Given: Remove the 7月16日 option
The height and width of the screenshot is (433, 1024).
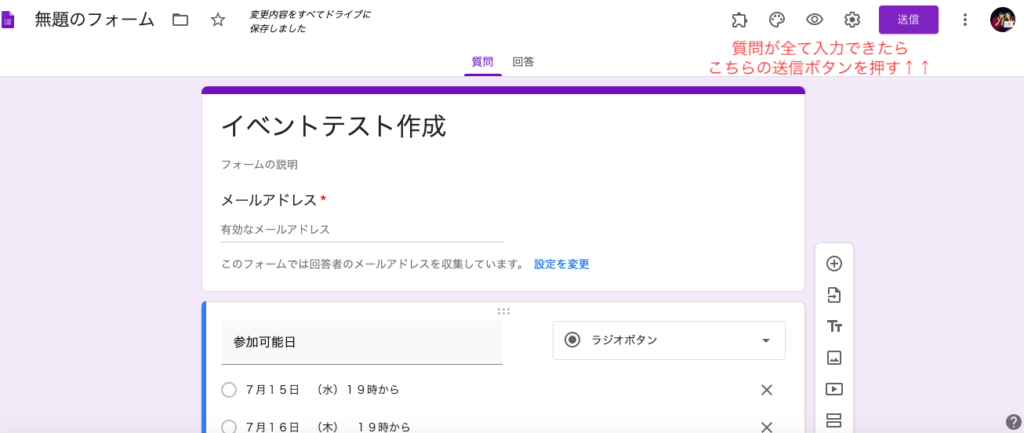Looking at the screenshot, I should 767,427.
